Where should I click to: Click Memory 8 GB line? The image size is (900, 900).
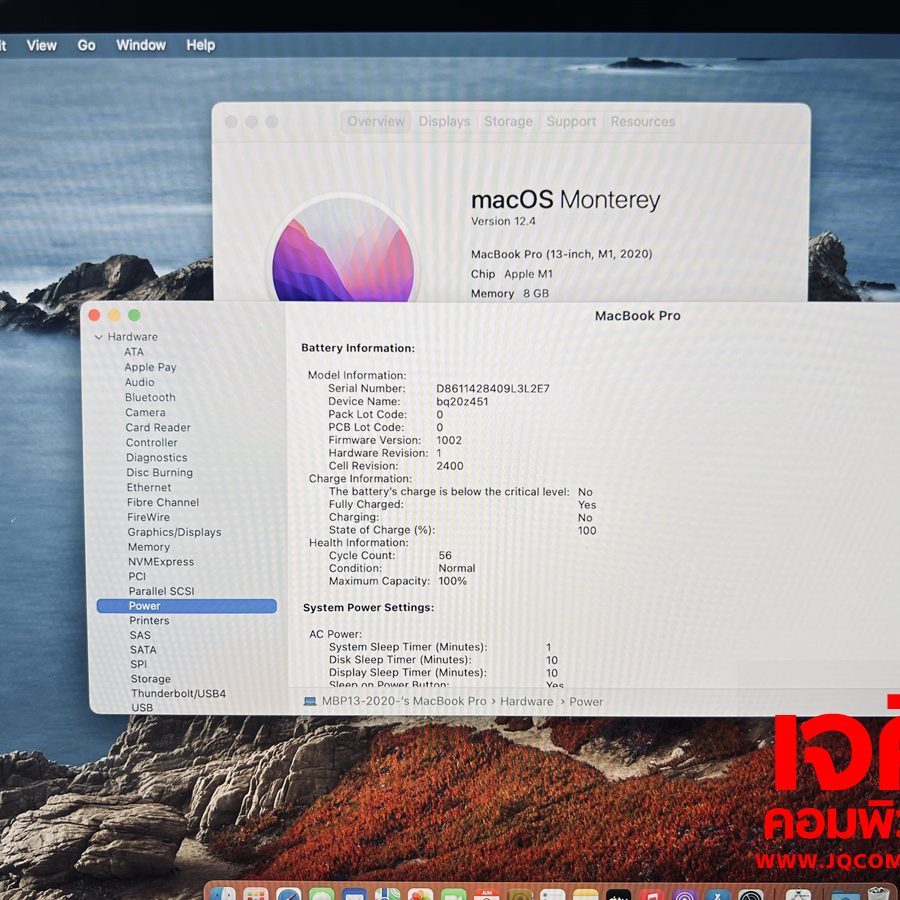click(x=510, y=293)
